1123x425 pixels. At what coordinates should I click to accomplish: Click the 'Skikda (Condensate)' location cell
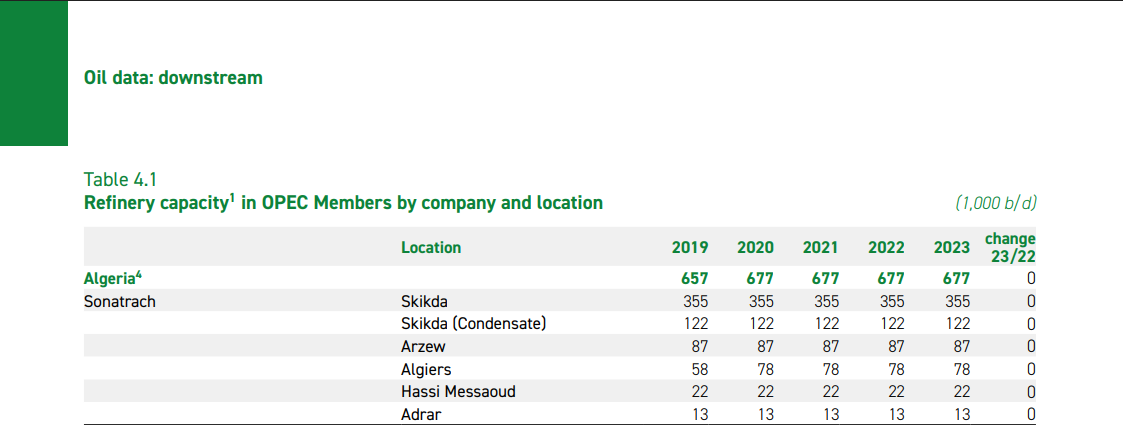tap(474, 324)
